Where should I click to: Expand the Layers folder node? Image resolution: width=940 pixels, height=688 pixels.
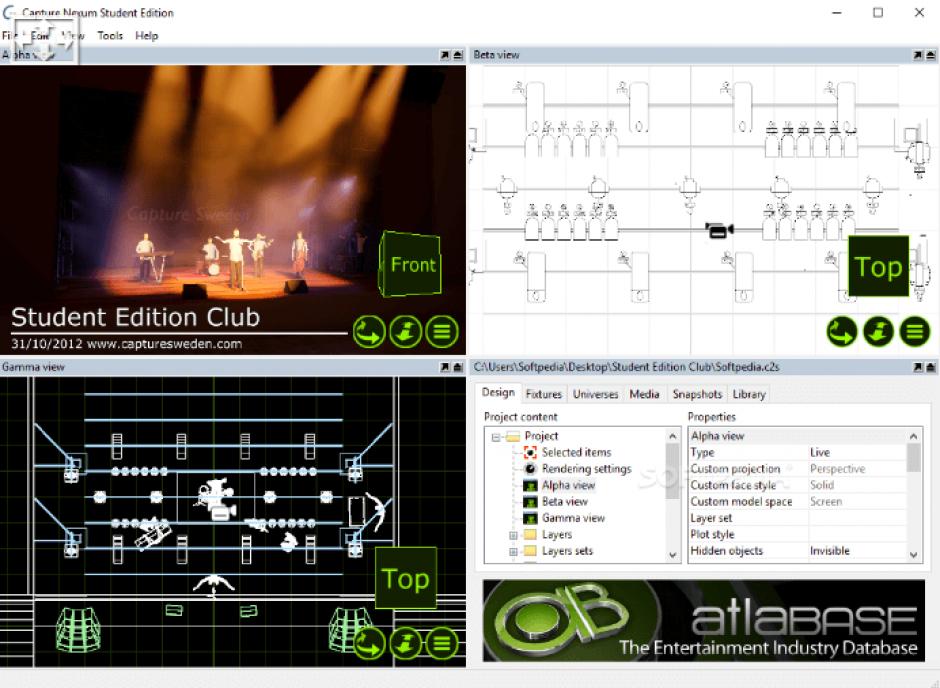513,535
